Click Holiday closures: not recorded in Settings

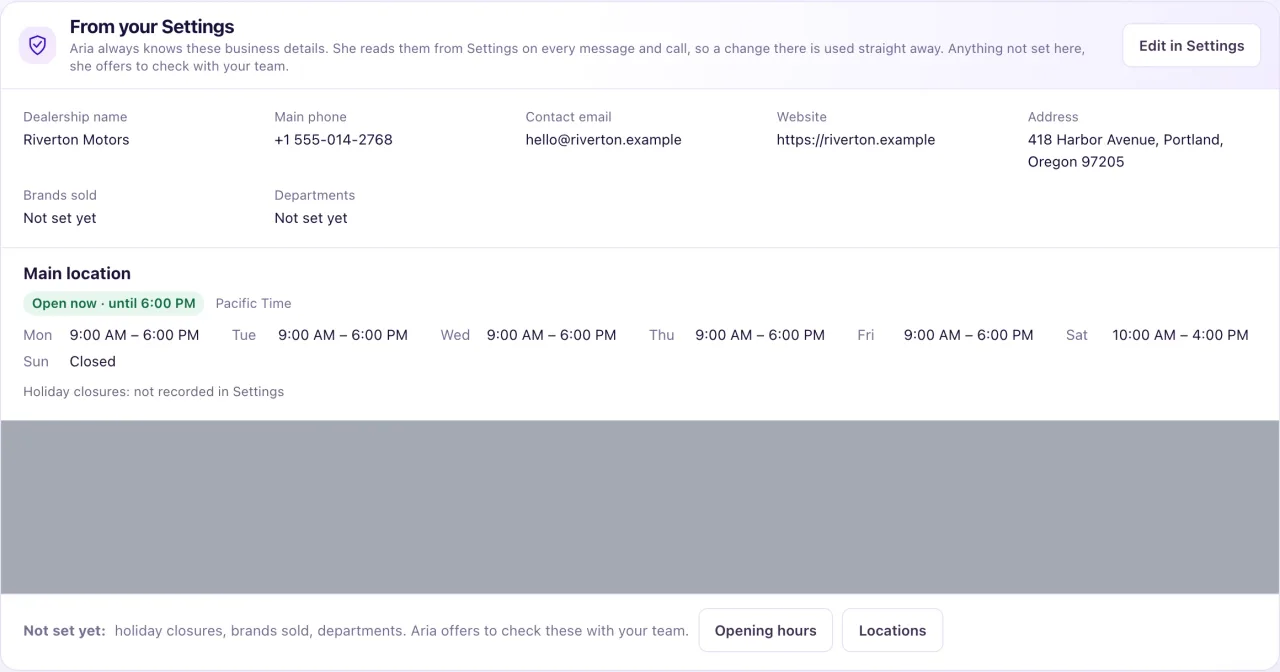pyautogui.click(x=153, y=392)
